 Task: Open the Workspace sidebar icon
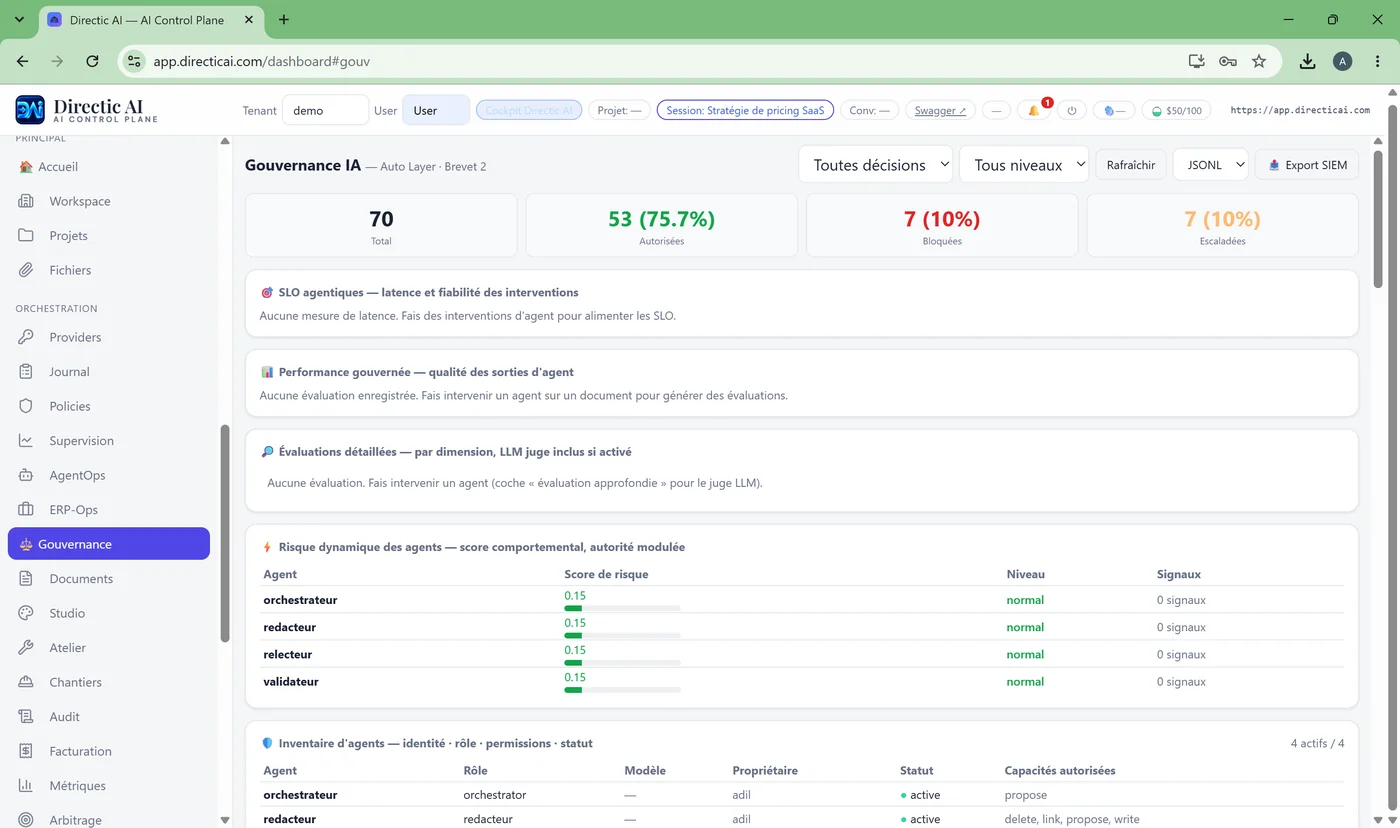pos(27,201)
